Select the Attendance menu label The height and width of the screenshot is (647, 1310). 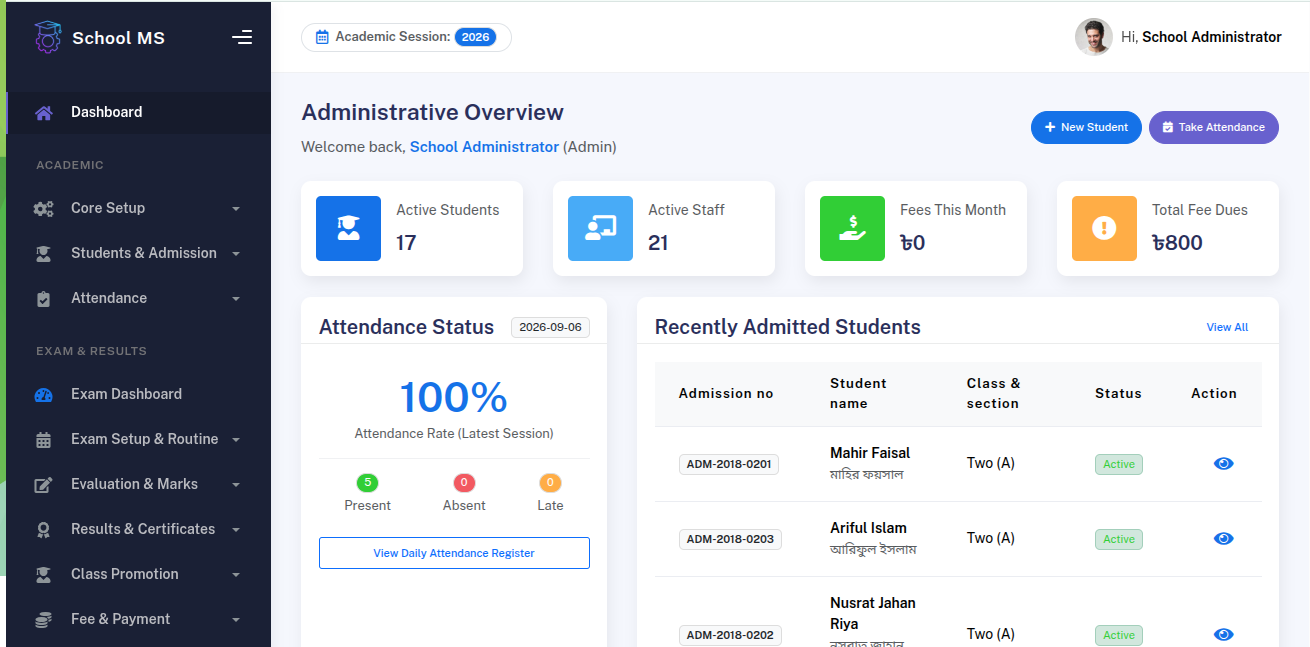[x=109, y=298]
